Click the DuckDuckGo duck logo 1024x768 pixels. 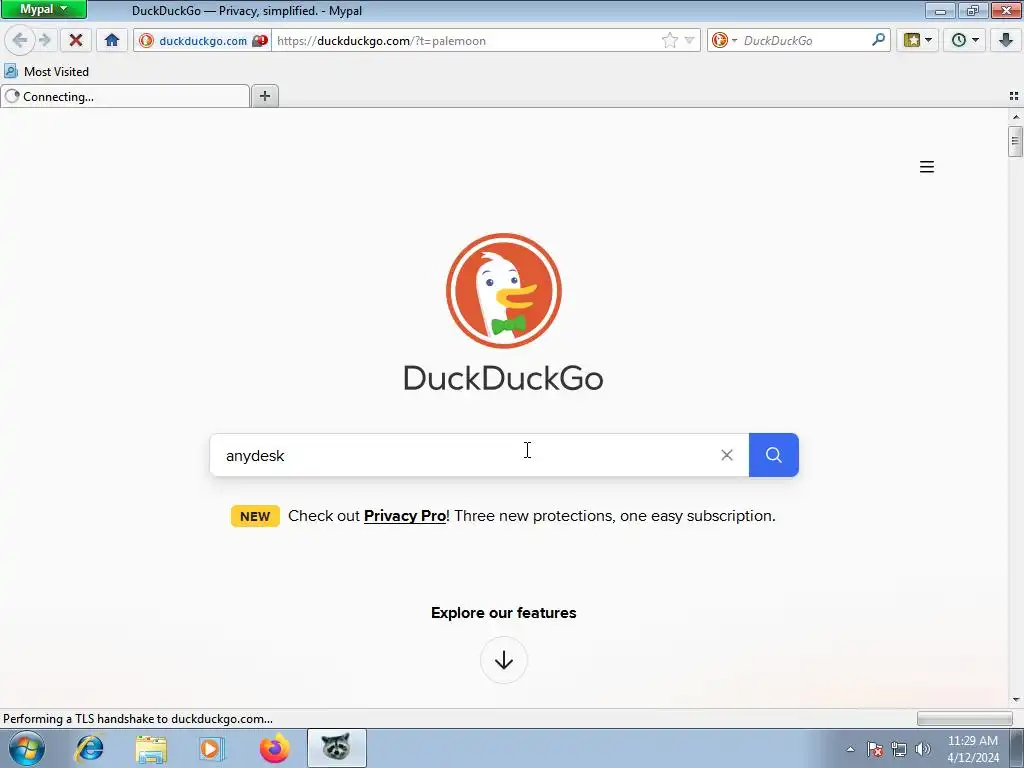tap(504, 291)
